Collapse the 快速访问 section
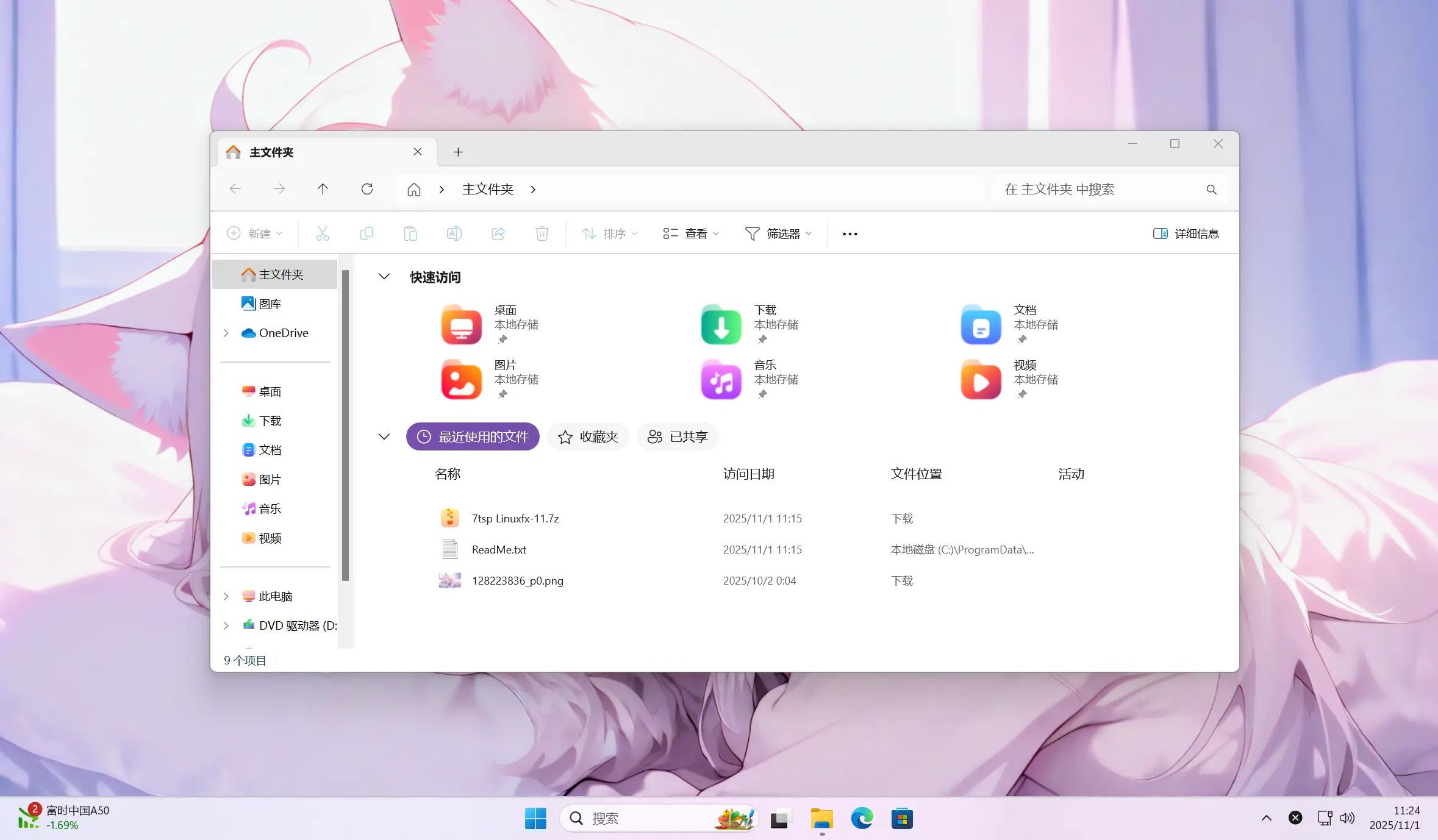 (x=384, y=277)
